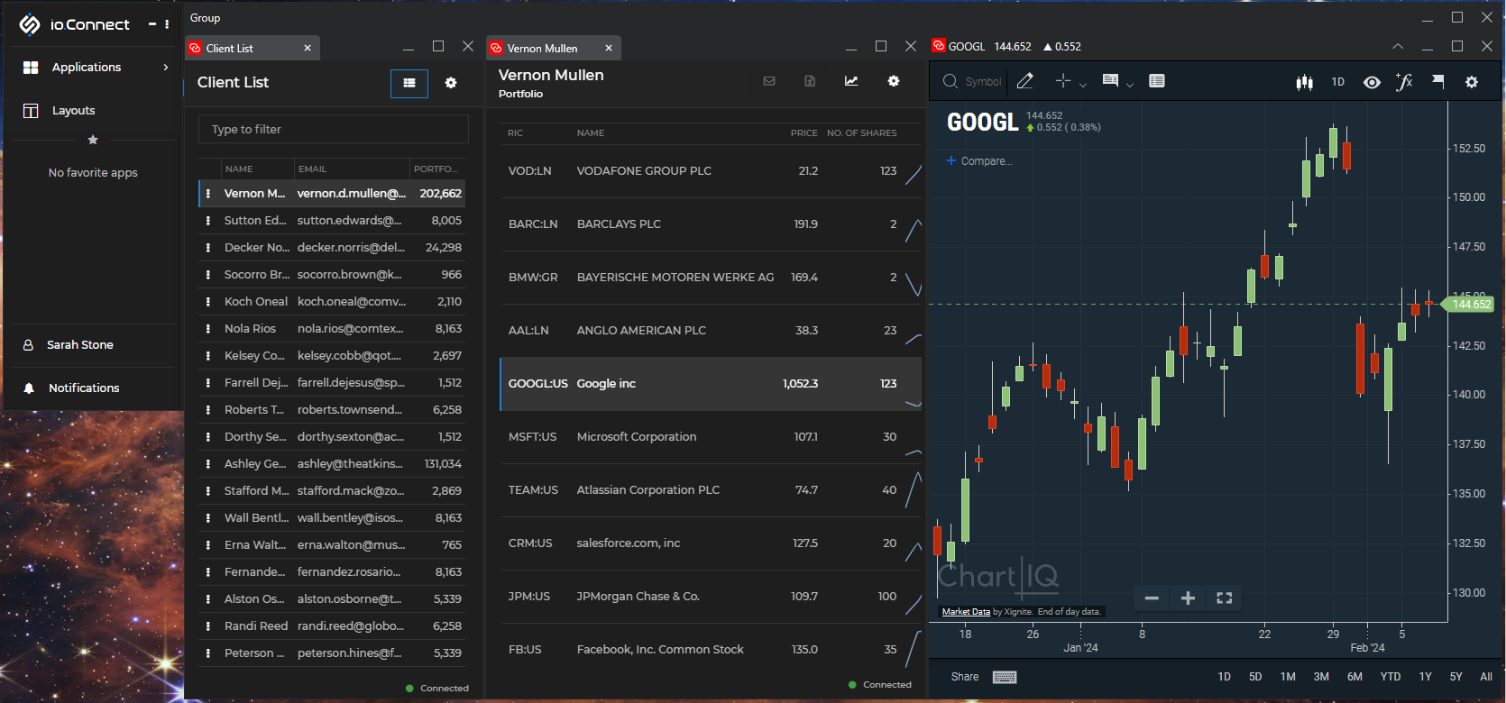Expand the crosshair tool dropdown
Screen dimensions: 1506x703
pyautogui.click(x=1083, y=85)
